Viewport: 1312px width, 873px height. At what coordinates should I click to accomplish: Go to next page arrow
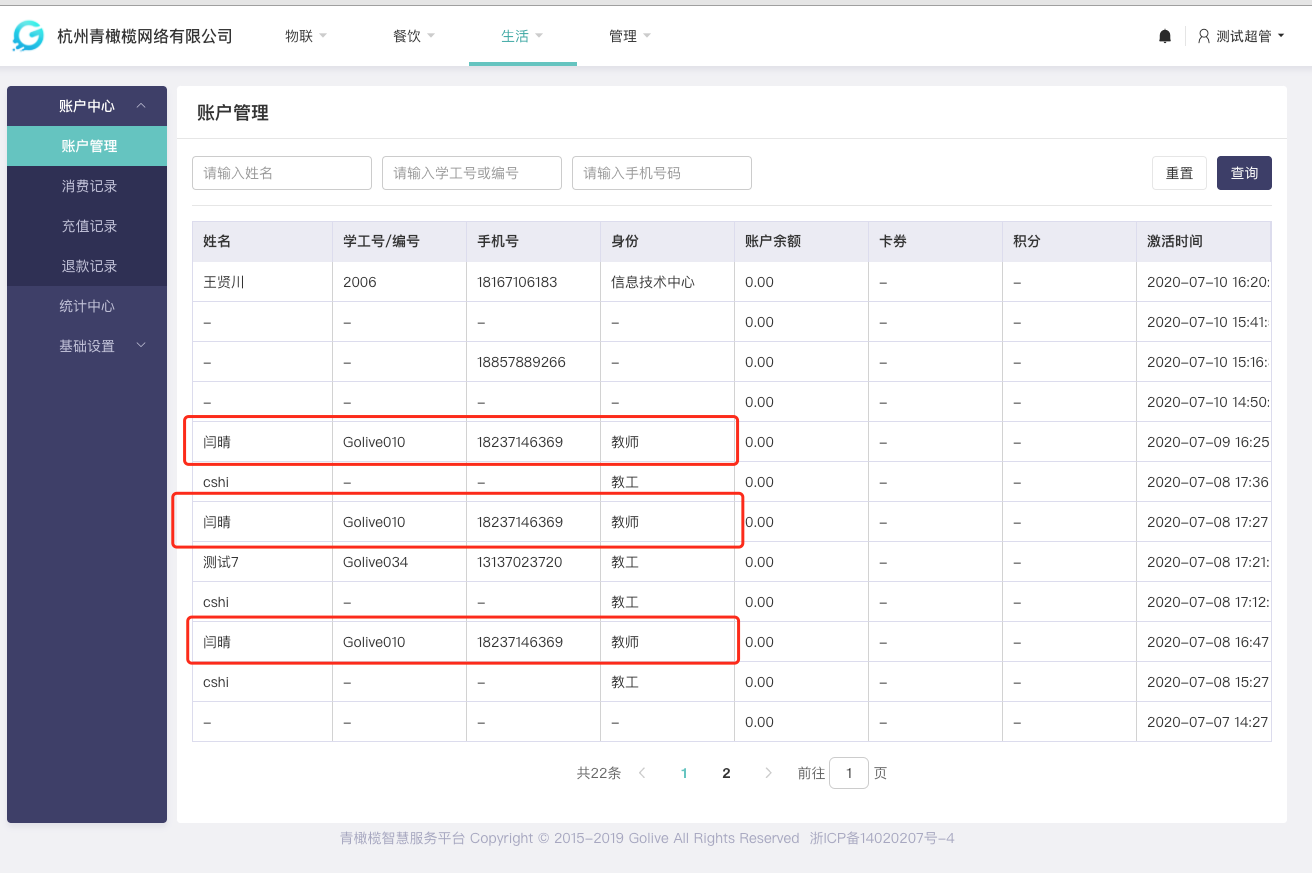[x=768, y=773]
